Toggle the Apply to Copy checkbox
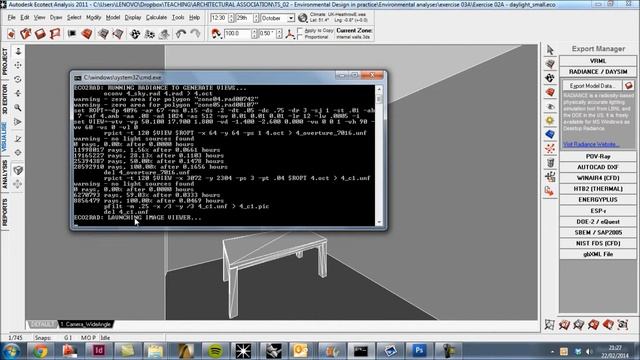Image resolution: width=640 pixels, height=360 pixels. [300, 31]
